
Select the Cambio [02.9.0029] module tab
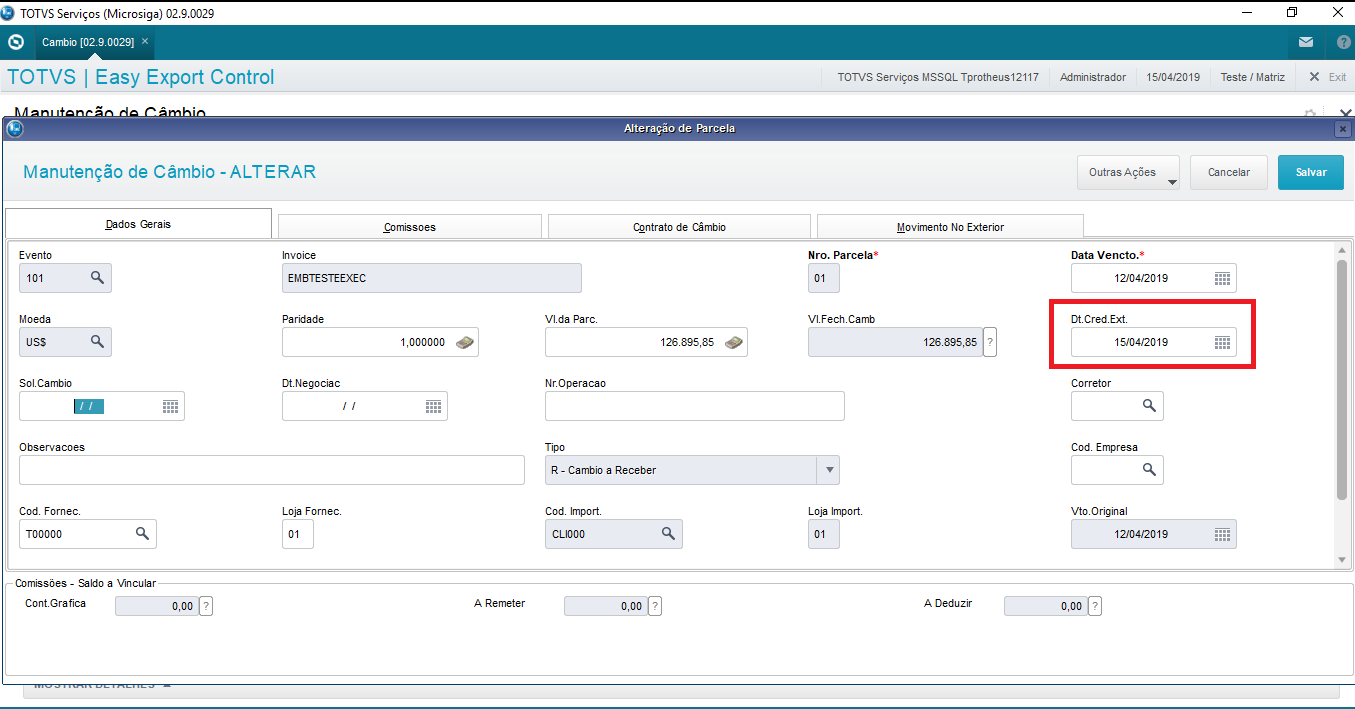point(88,42)
